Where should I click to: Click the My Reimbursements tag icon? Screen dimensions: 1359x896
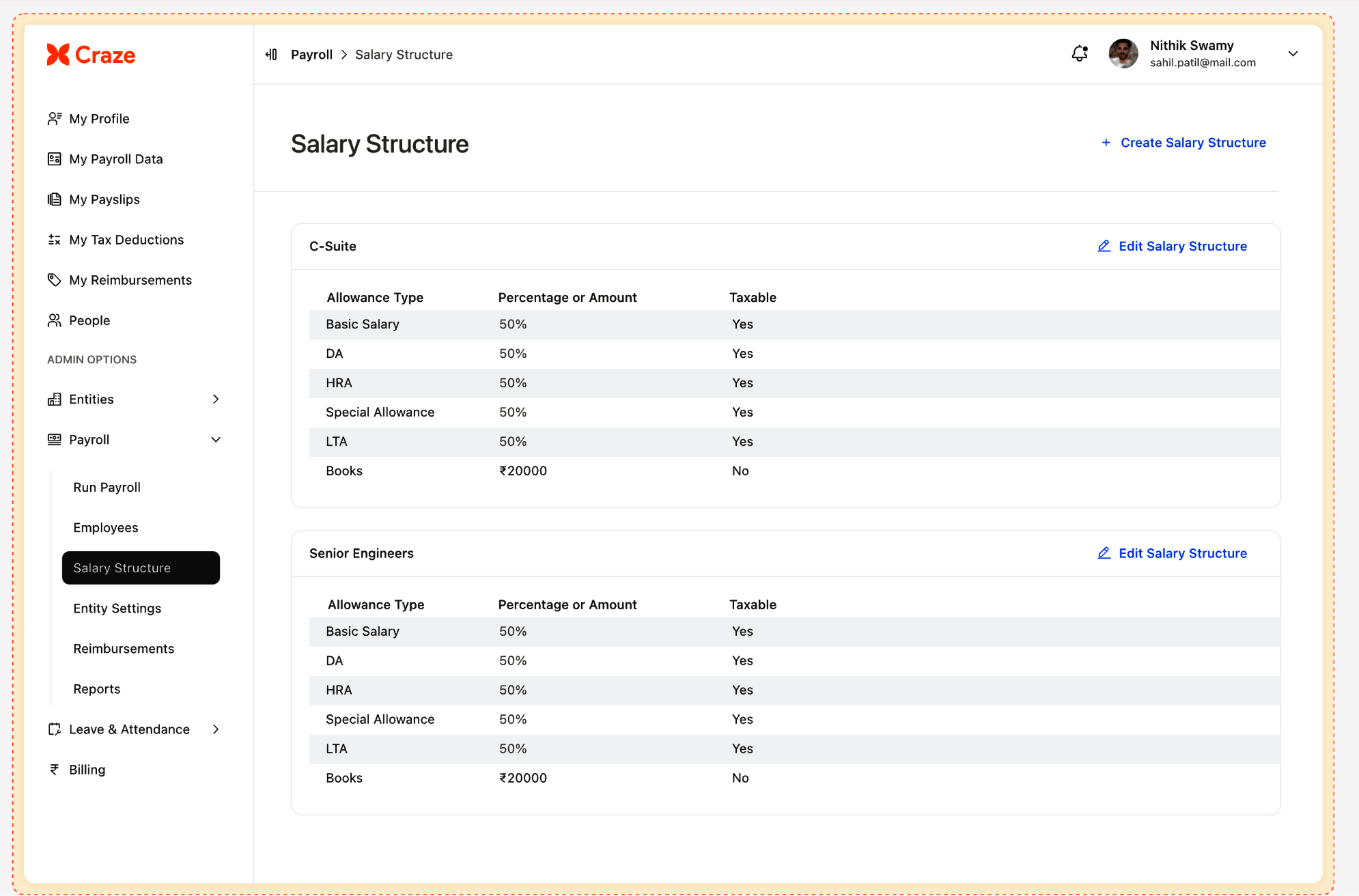coord(55,279)
